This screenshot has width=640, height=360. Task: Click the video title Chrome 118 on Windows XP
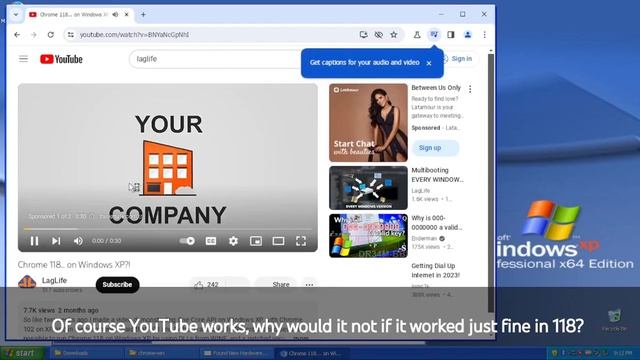click(74, 265)
